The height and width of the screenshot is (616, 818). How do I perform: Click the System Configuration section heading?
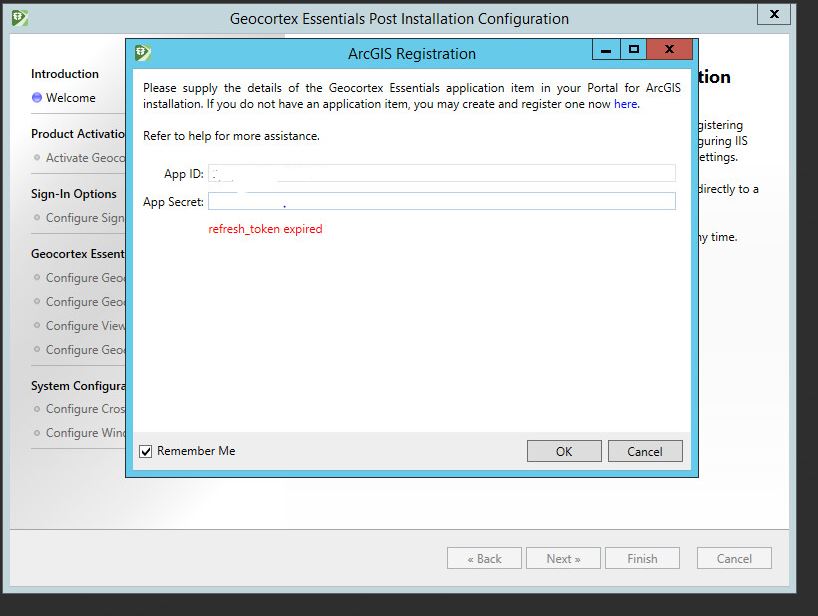pos(78,386)
